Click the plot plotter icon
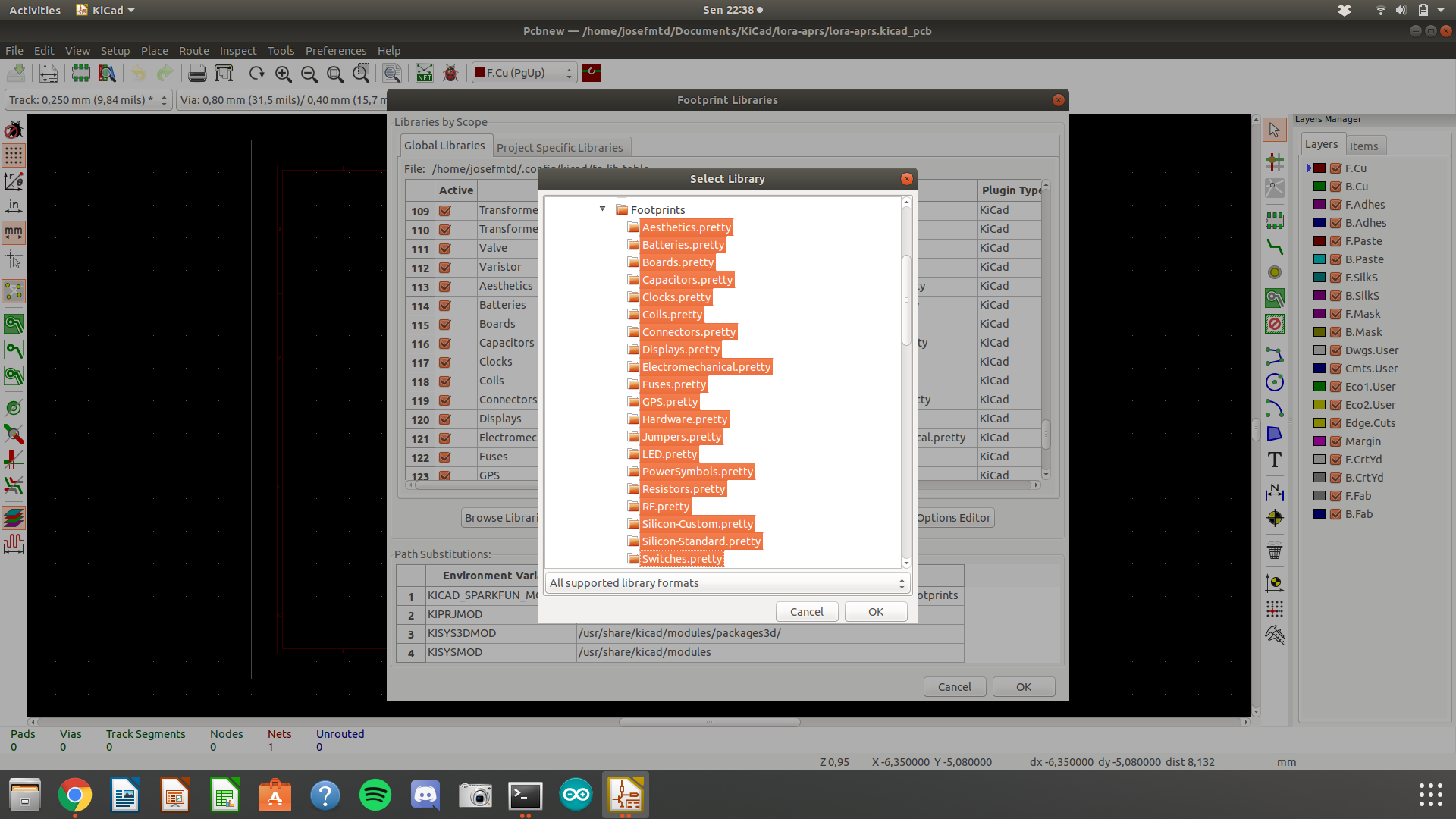This screenshot has width=1456, height=819. [224, 73]
